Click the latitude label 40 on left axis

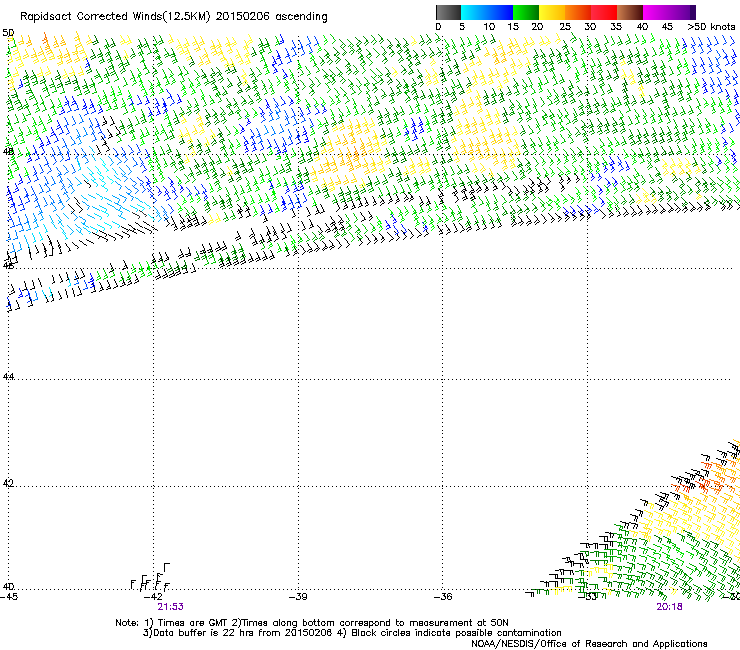pyautogui.click(x=8, y=587)
